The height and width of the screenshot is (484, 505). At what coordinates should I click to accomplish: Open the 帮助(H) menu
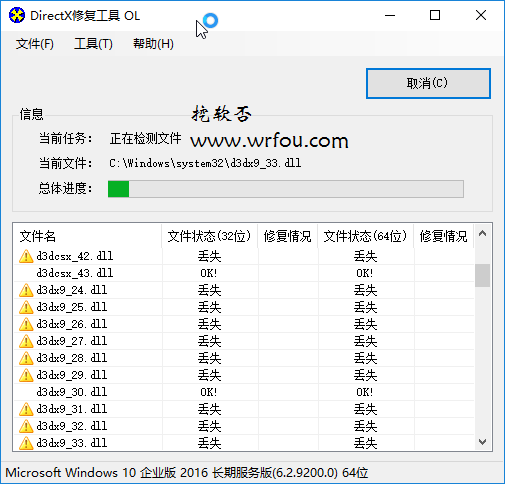153,44
